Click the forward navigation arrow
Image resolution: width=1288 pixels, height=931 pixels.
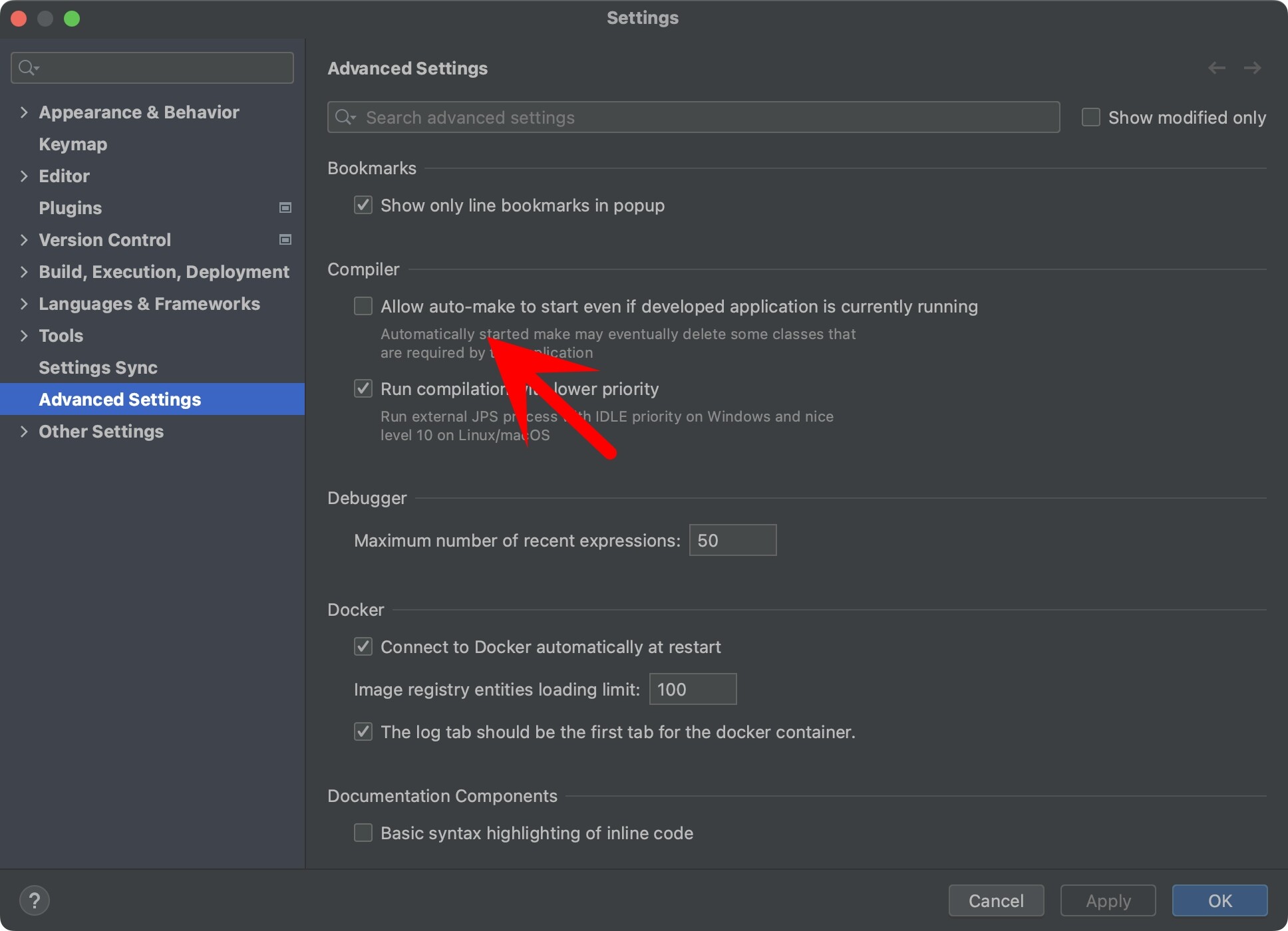tap(1252, 67)
